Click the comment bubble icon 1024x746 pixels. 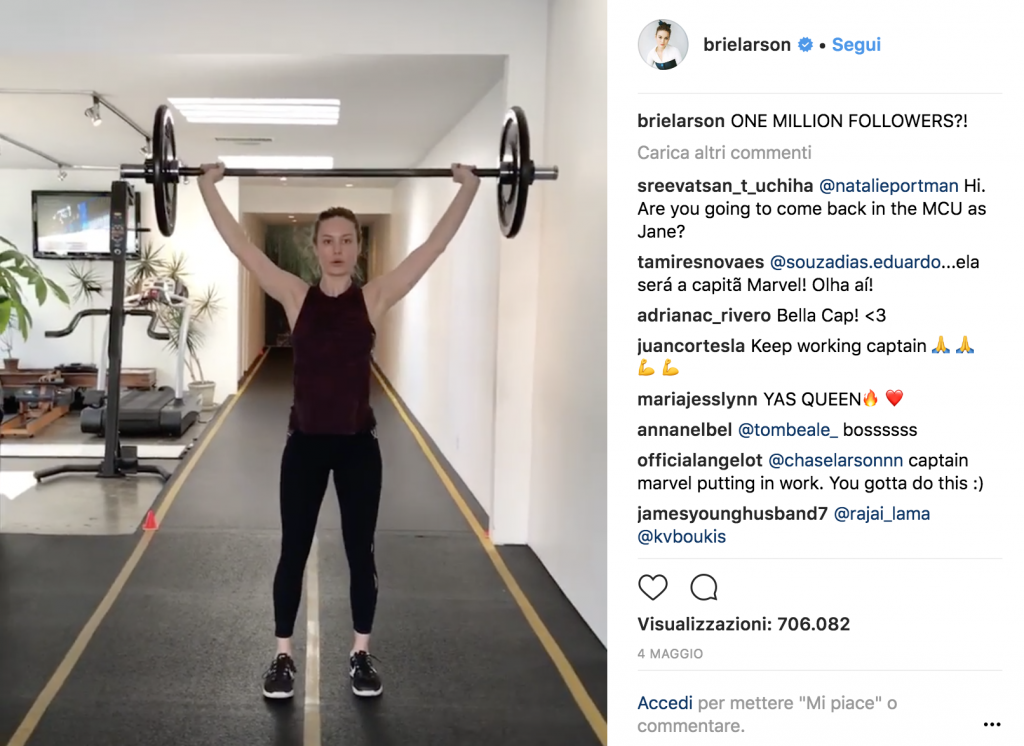pyautogui.click(x=704, y=587)
